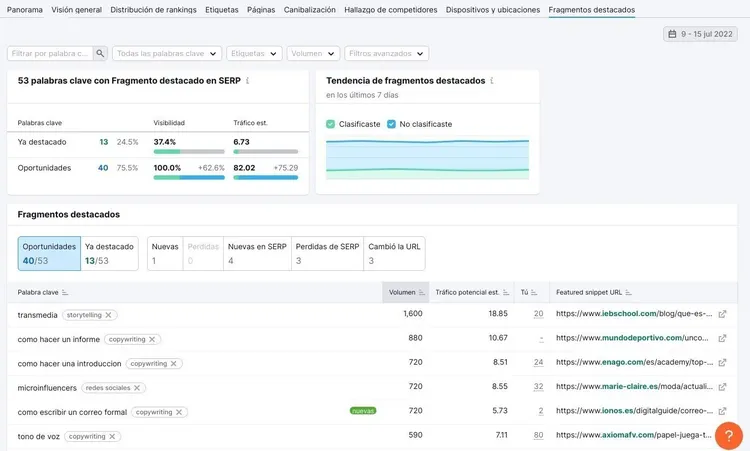The image size is (750, 451).
Task: Open external link icon for ionos.es URL
Action: pyautogui.click(x=722, y=411)
